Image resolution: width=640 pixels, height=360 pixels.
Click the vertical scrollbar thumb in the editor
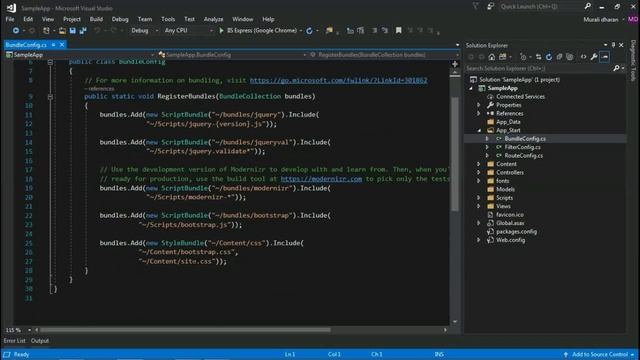(455, 154)
